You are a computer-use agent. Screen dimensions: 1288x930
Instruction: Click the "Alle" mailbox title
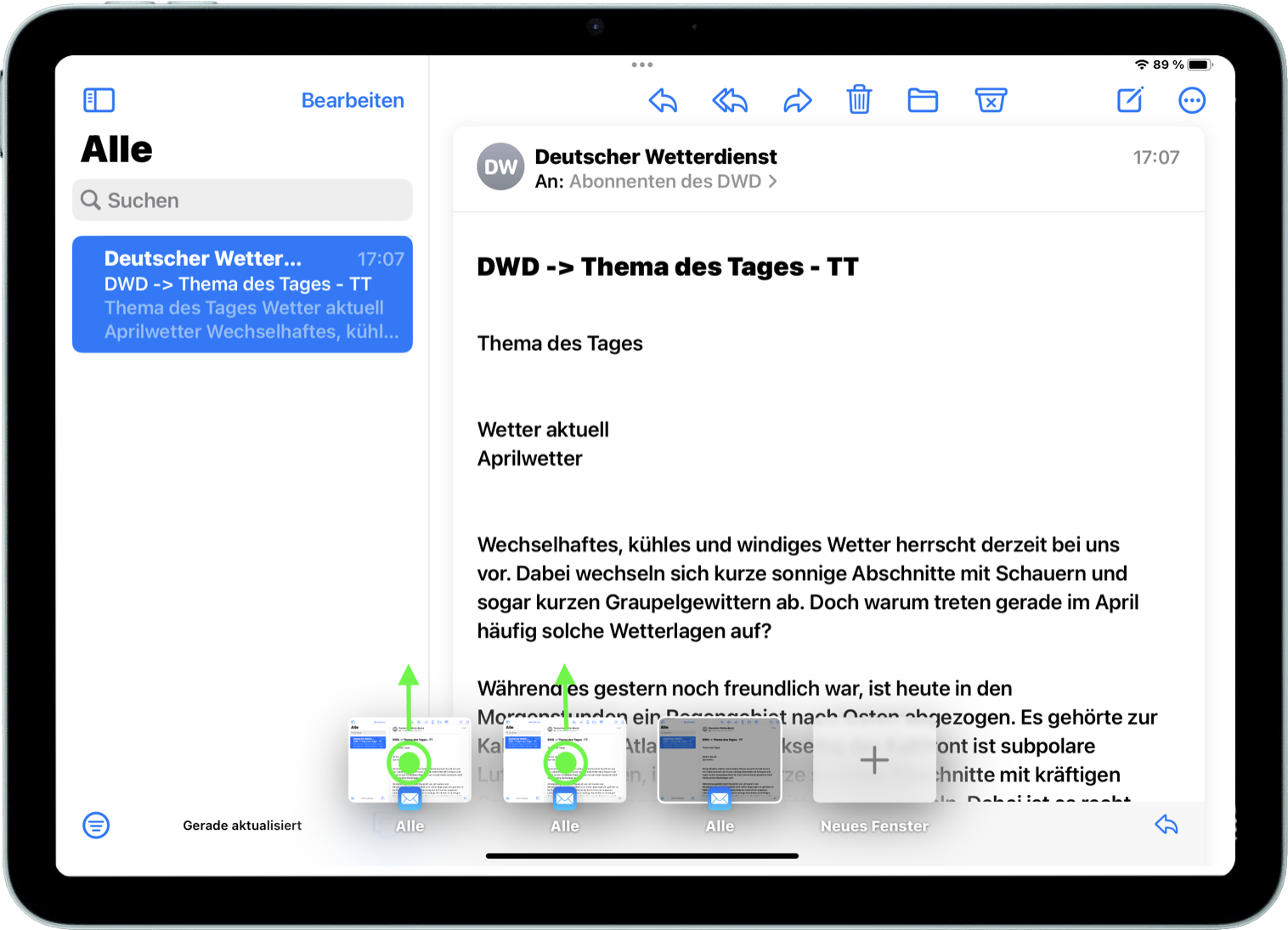[116, 149]
